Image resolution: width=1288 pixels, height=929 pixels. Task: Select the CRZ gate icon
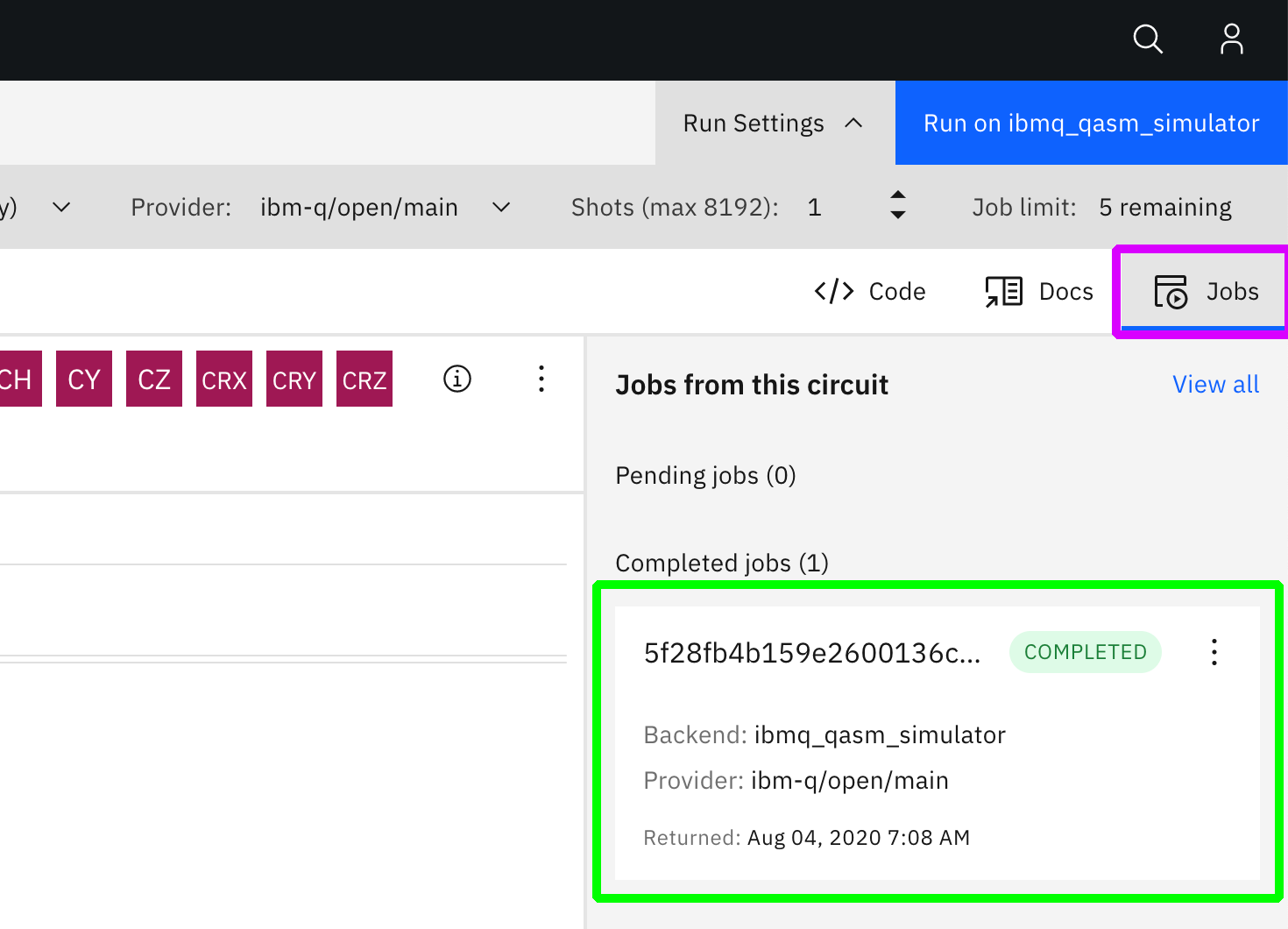click(x=364, y=379)
